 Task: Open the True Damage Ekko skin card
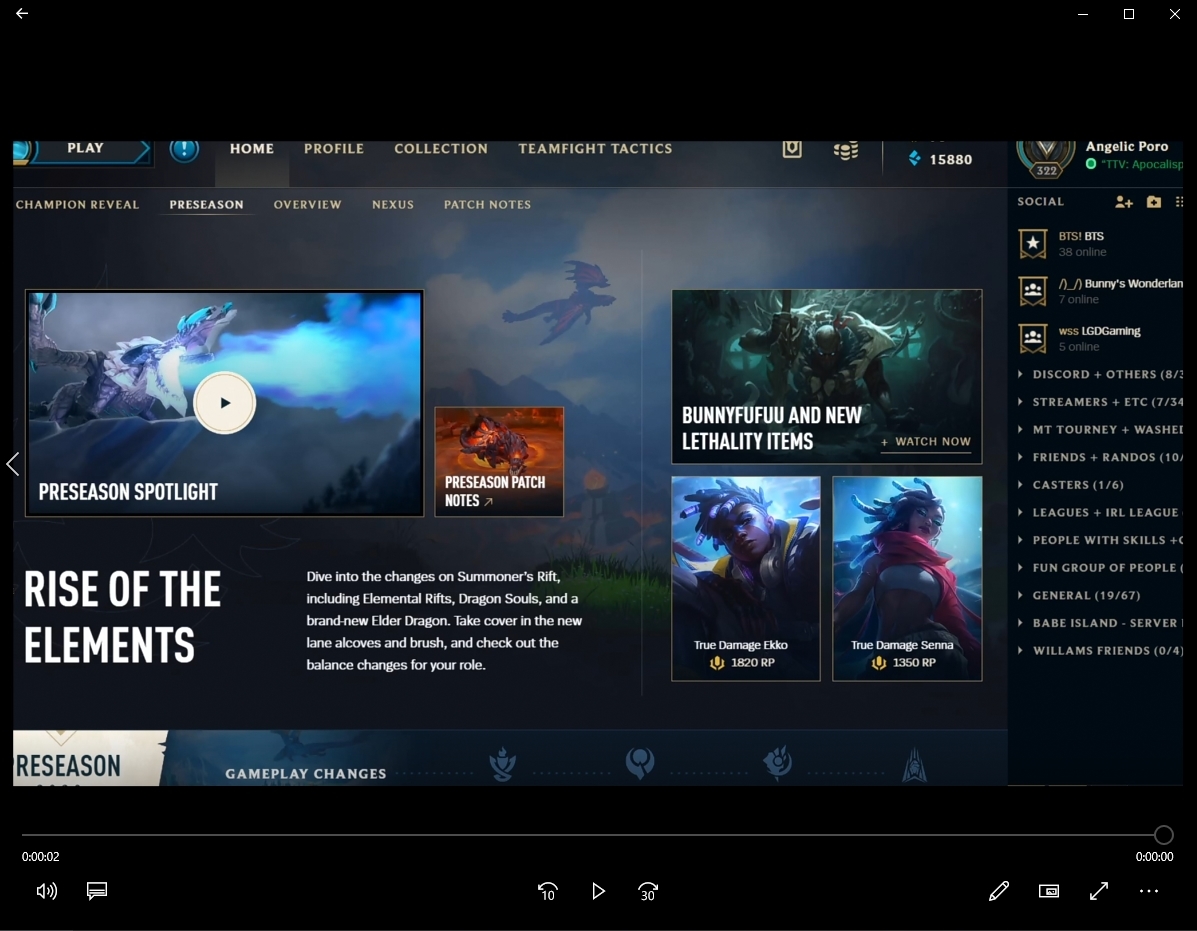point(746,578)
